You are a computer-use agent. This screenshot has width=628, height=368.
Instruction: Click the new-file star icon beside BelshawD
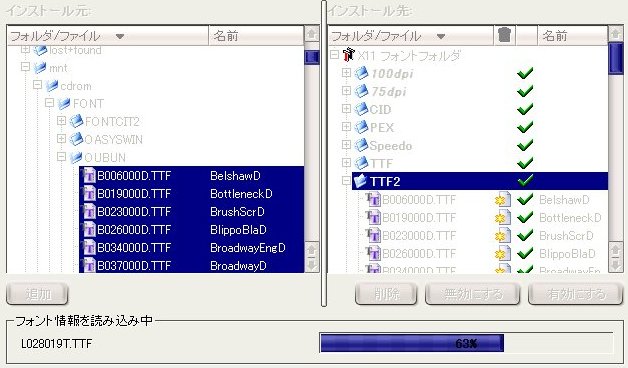tap(503, 199)
